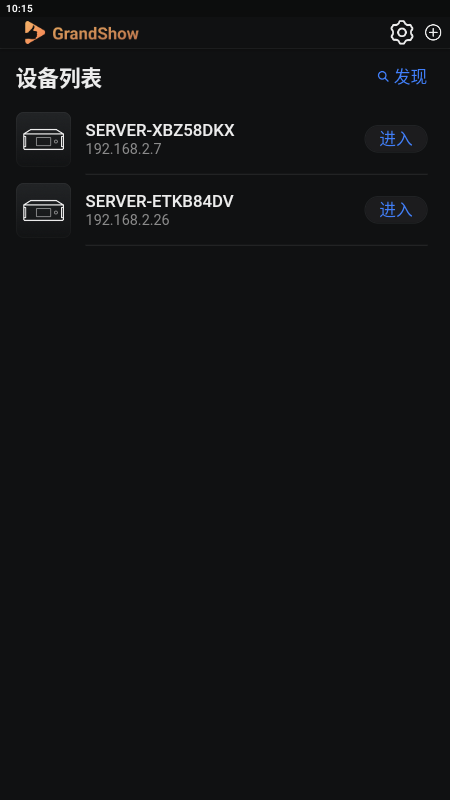Click the 10:15 status bar clock

(19, 8)
